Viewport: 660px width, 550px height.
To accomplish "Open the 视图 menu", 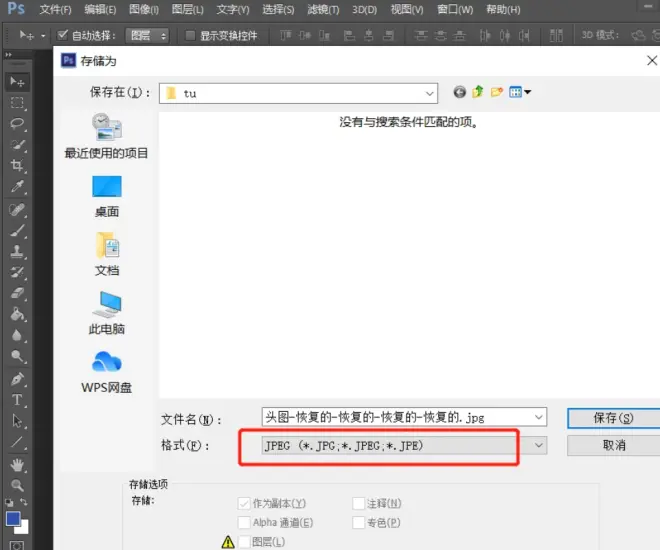I will coord(407,9).
